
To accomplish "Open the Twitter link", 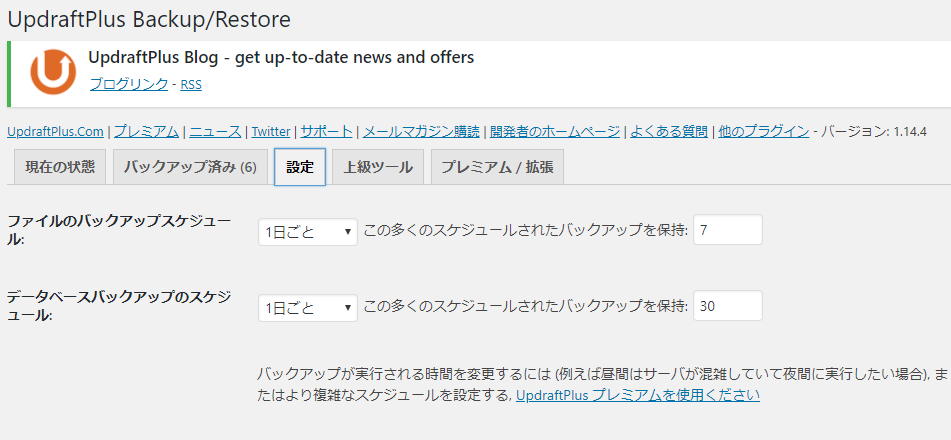I will pyautogui.click(x=271, y=131).
